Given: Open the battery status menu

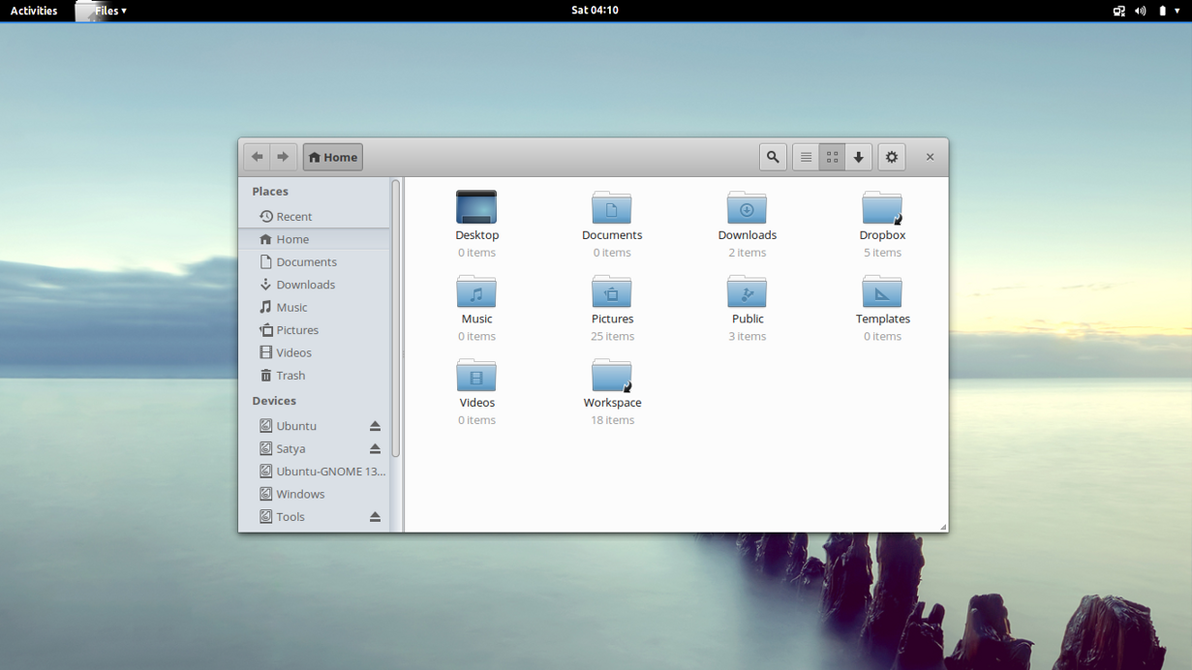Looking at the screenshot, I should (x=1161, y=10).
